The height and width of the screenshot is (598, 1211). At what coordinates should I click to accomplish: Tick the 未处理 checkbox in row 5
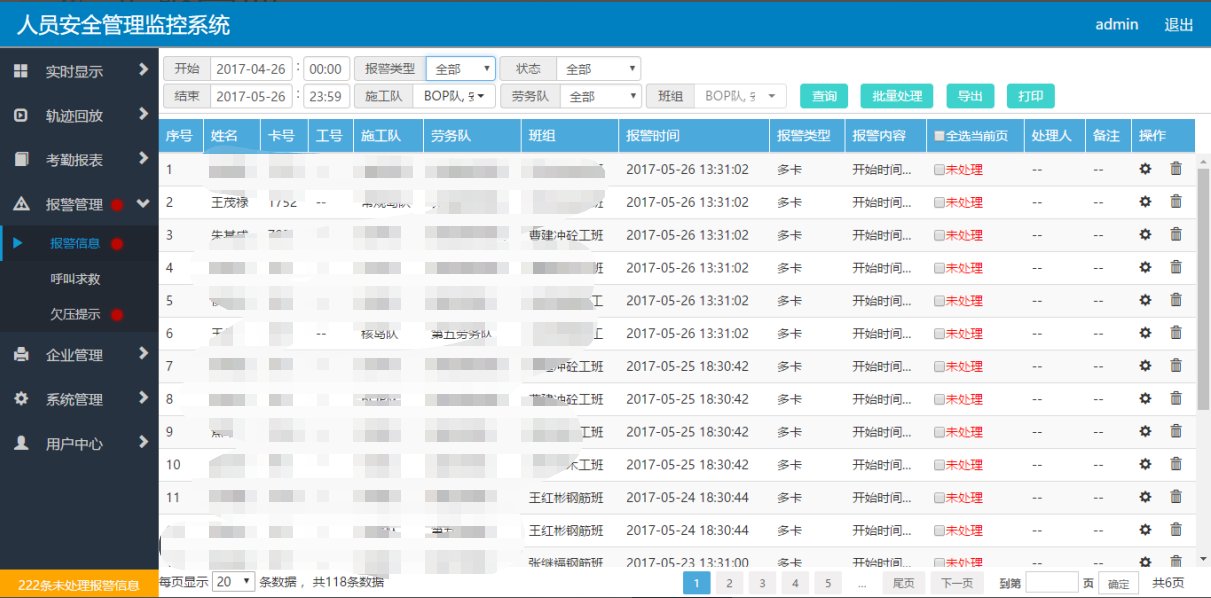(x=939, y=301)
